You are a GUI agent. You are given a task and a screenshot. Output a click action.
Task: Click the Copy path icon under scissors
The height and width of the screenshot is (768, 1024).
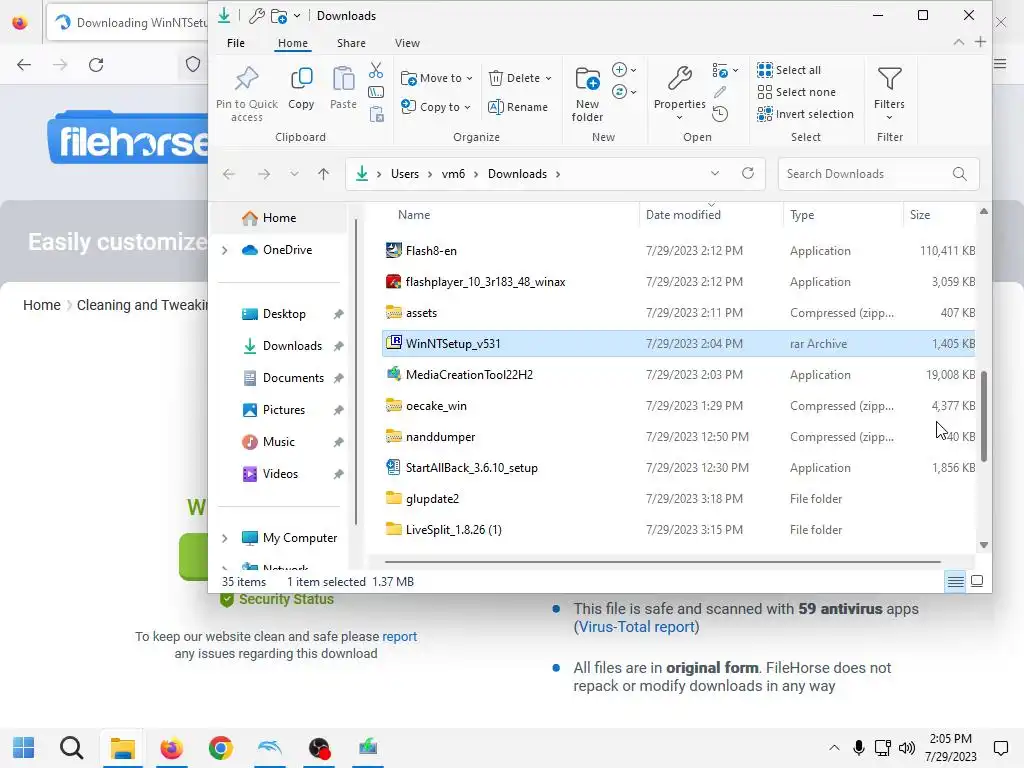pos(376,92)
